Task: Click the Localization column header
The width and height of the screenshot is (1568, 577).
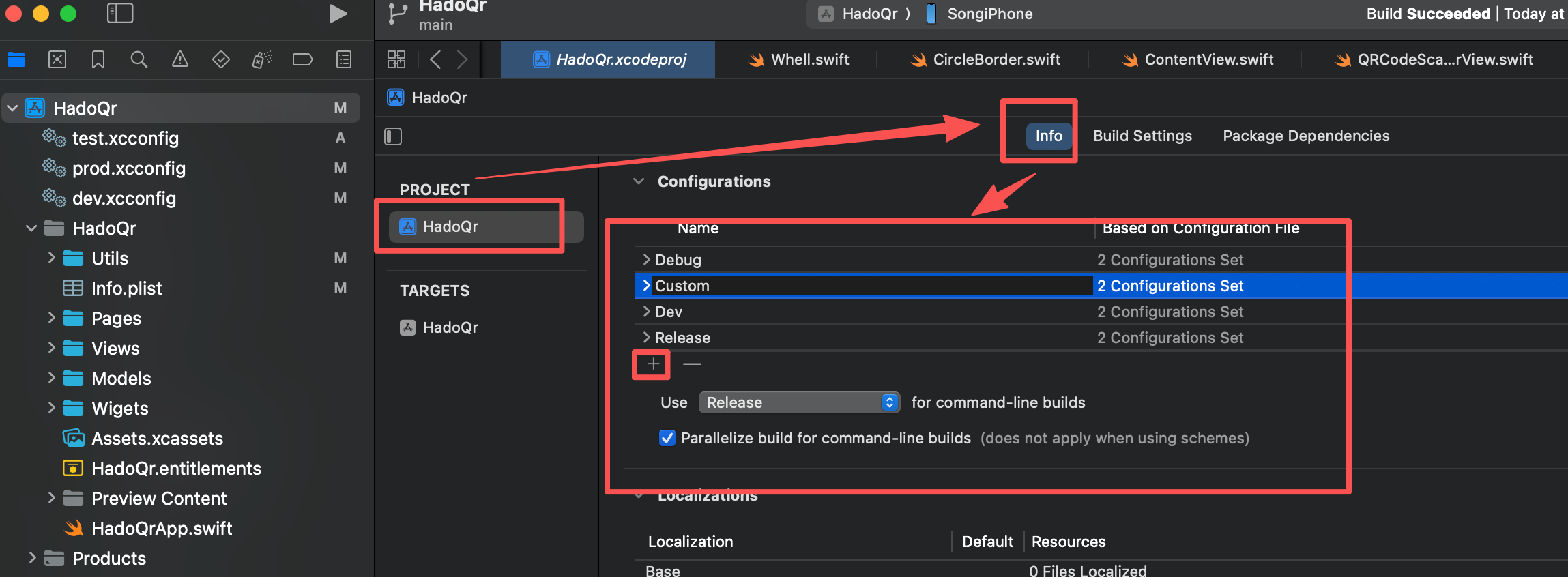Action: [x=691, y=542]
